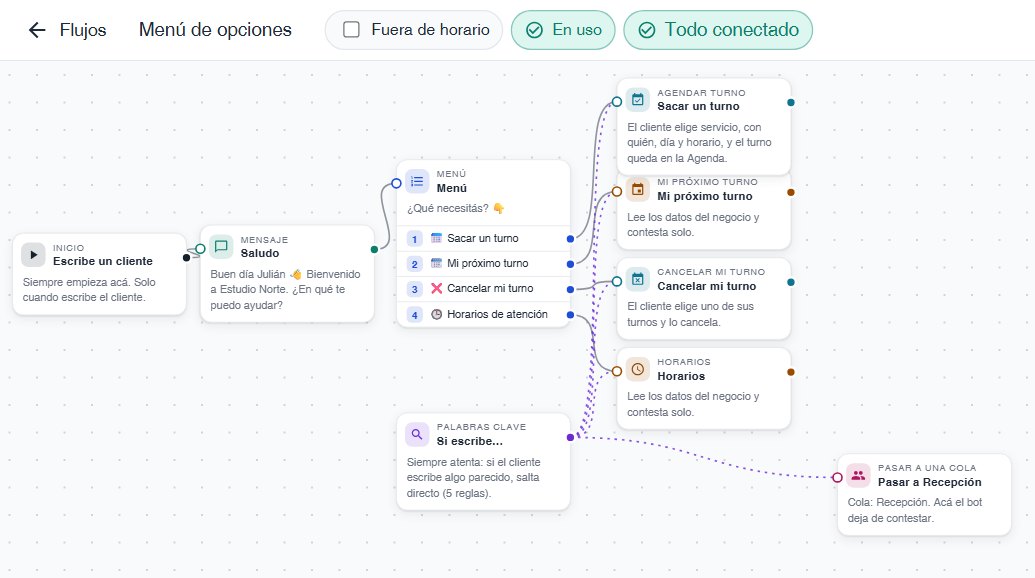The width and height of the screenshot is (1035, 578).
Task: Click input port of Agendar turno node
Action: coord(617,102)
